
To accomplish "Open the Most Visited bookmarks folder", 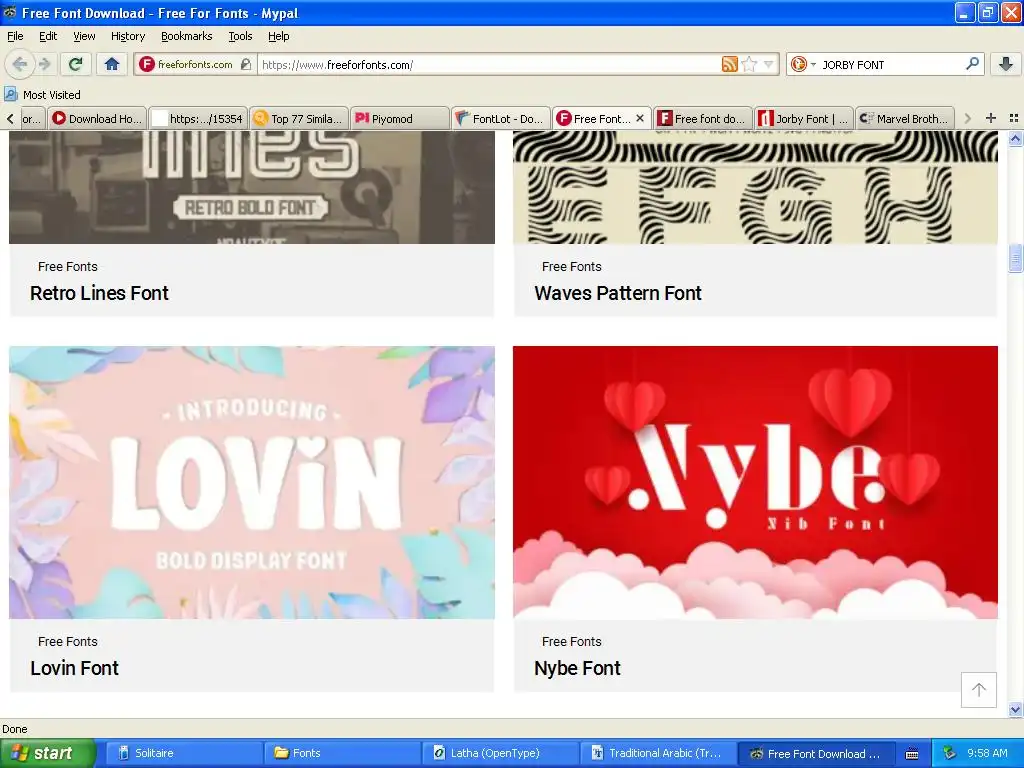I will click(42, 95).
